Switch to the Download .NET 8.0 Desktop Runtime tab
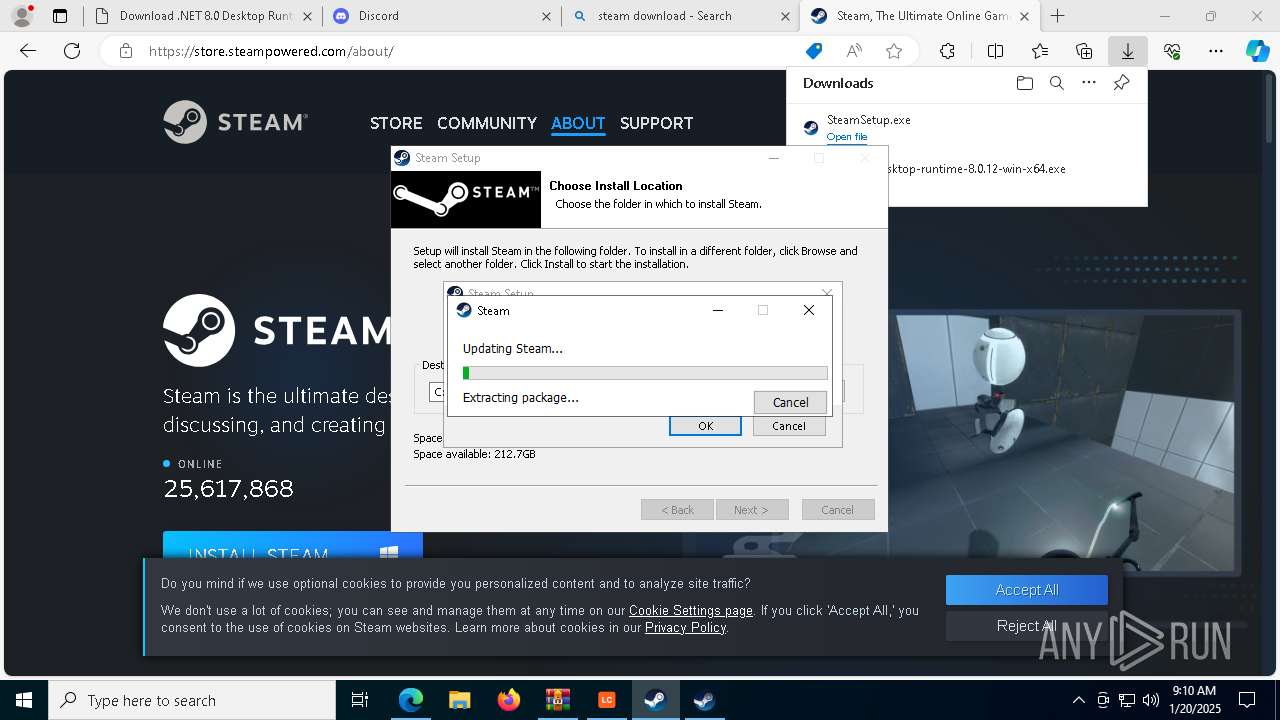 203,16
